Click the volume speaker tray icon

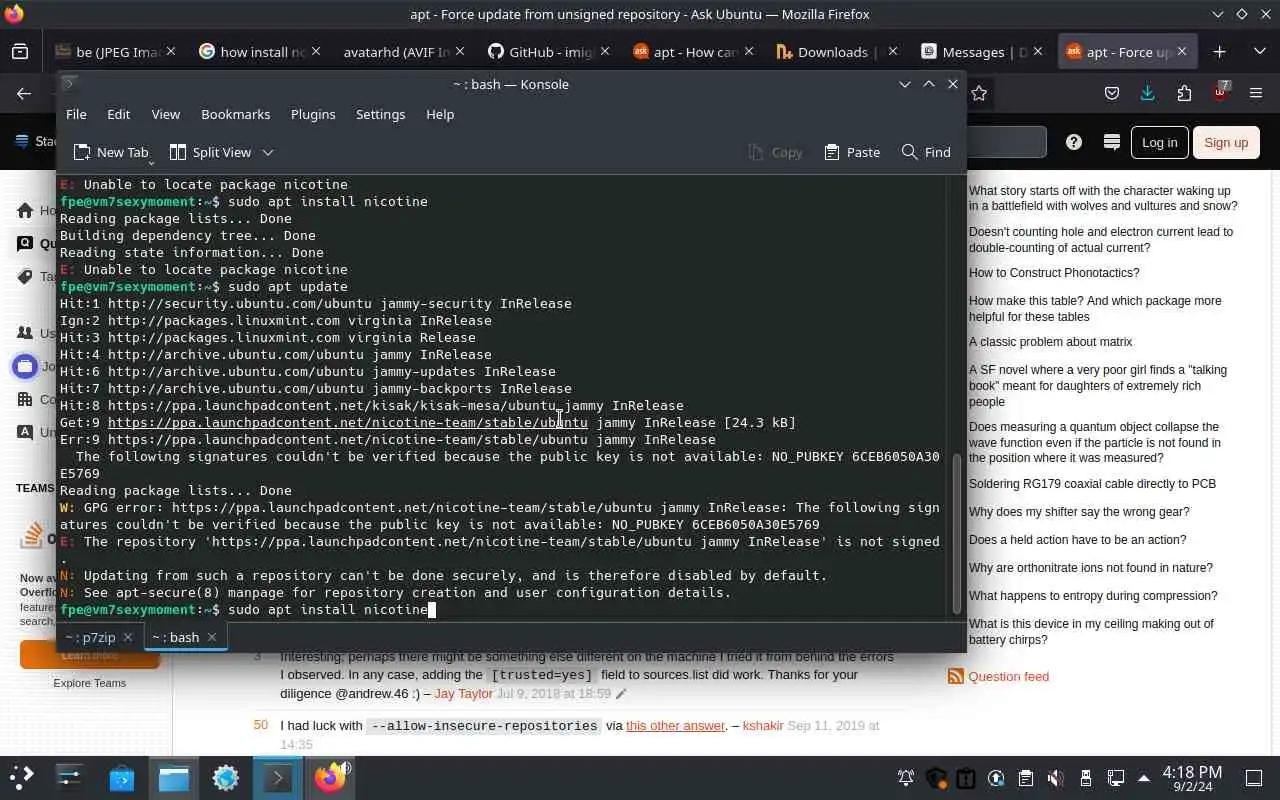pos(1055,777)
